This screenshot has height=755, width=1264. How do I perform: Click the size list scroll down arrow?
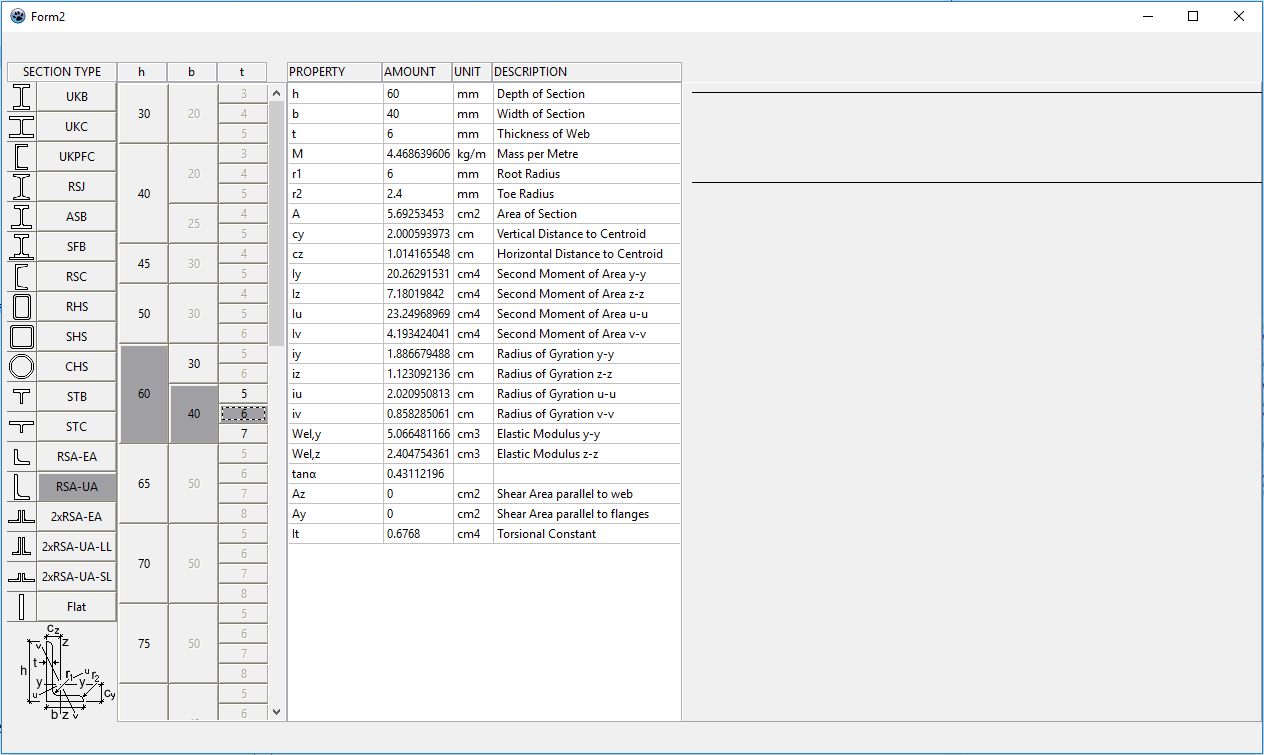coord(277,712)
